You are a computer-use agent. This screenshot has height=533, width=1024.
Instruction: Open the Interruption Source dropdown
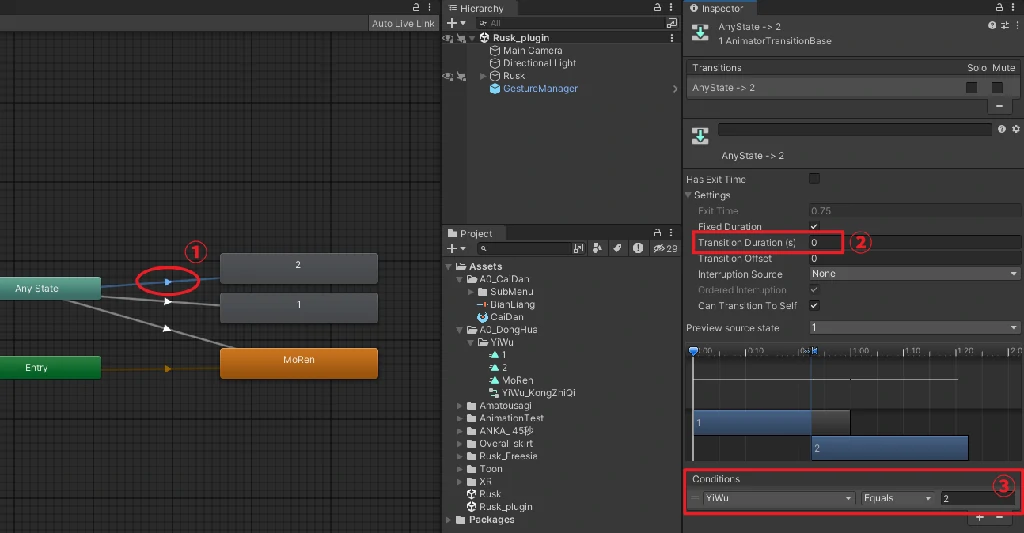tap(914, 274)
